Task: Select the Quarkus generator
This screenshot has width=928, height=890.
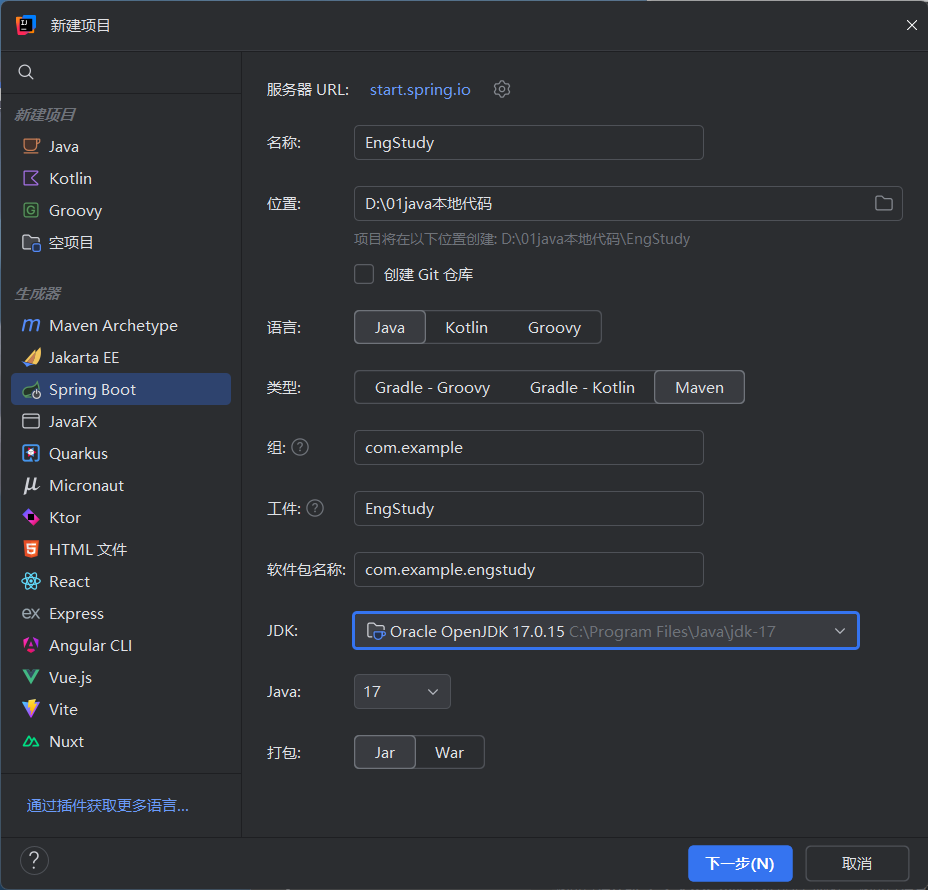Action: 121,453
